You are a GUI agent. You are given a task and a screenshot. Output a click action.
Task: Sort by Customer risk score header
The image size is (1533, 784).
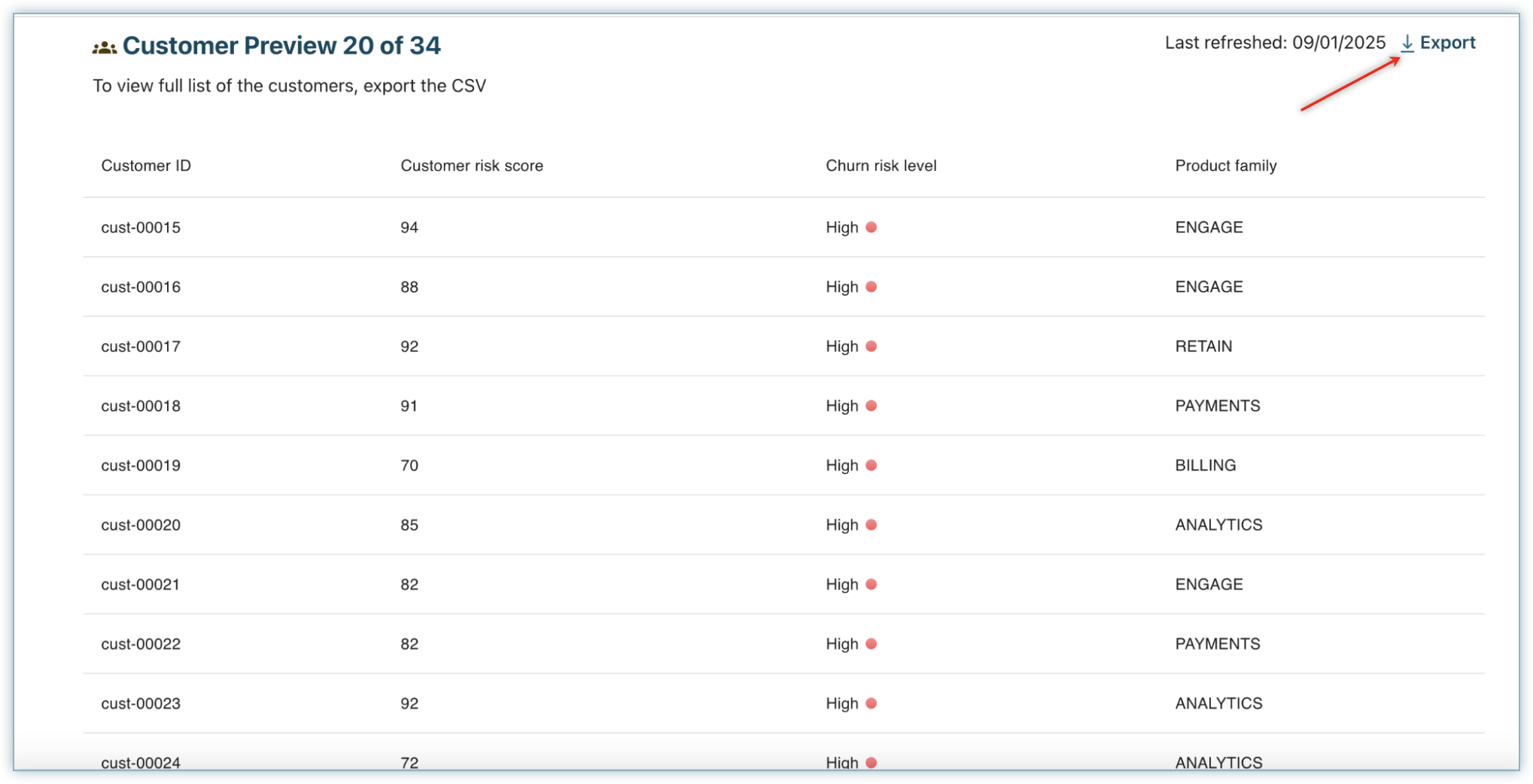pyautogui.click(x=471, y=166)
